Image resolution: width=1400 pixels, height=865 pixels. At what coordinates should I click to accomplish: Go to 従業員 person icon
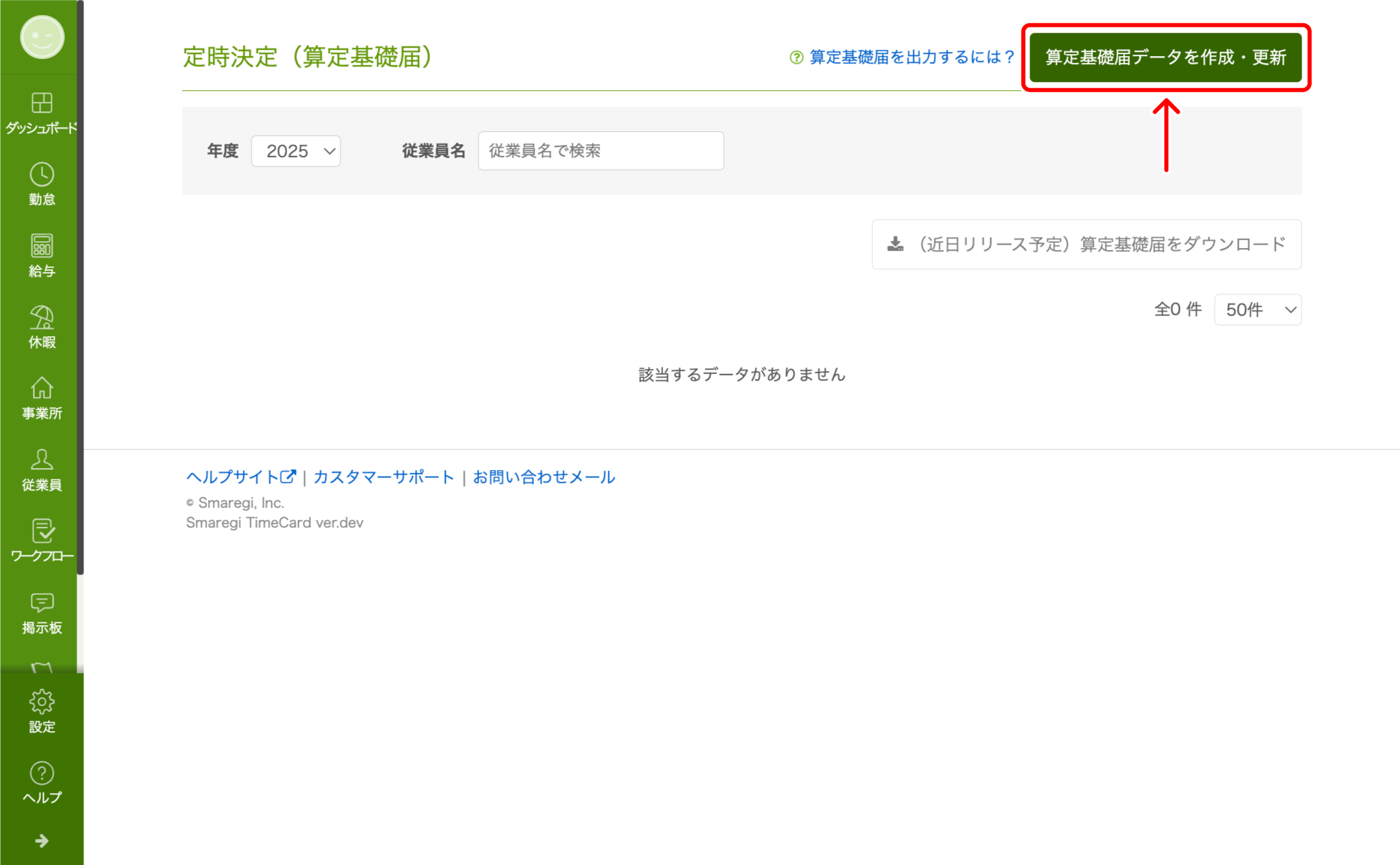point(42,459)
